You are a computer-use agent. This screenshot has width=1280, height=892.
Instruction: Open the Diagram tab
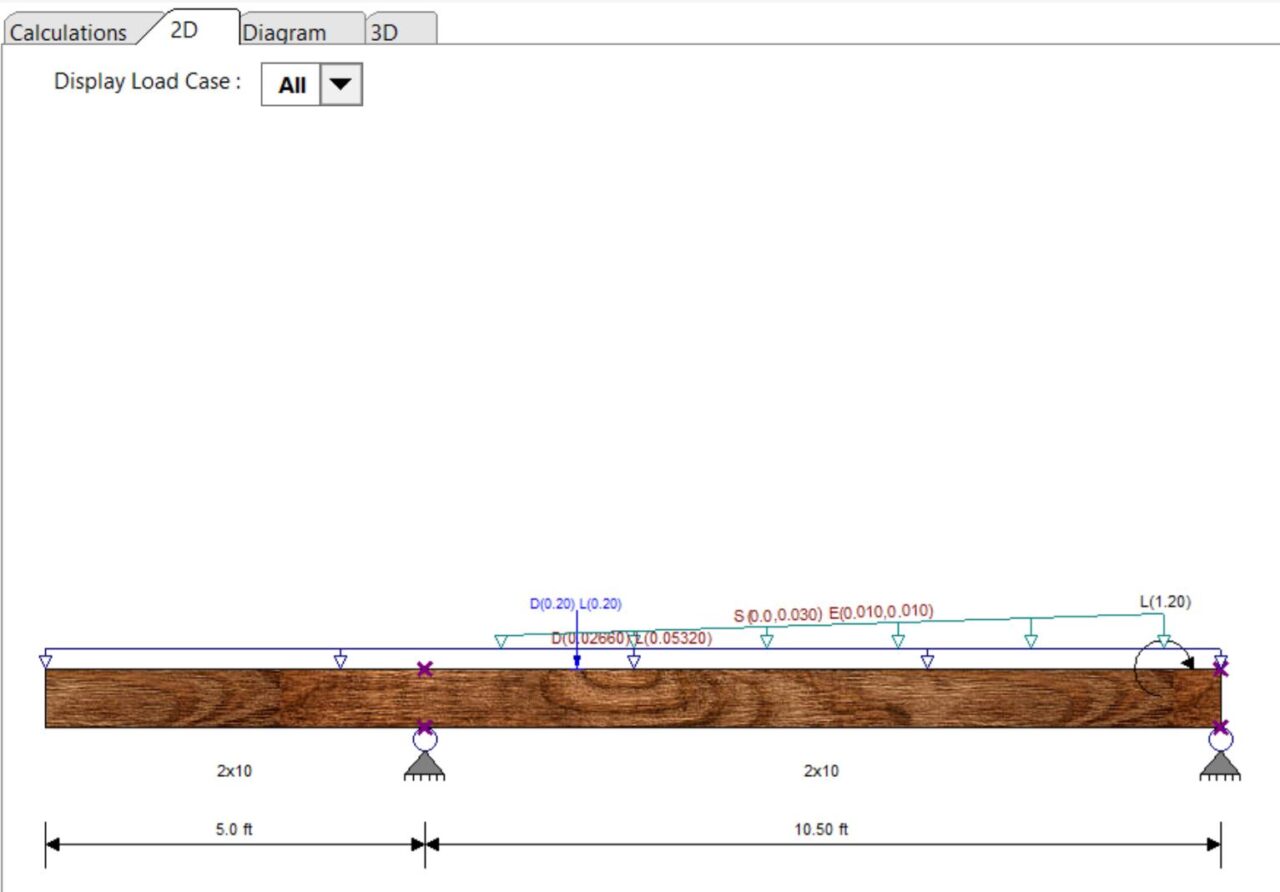pos(287,32)
